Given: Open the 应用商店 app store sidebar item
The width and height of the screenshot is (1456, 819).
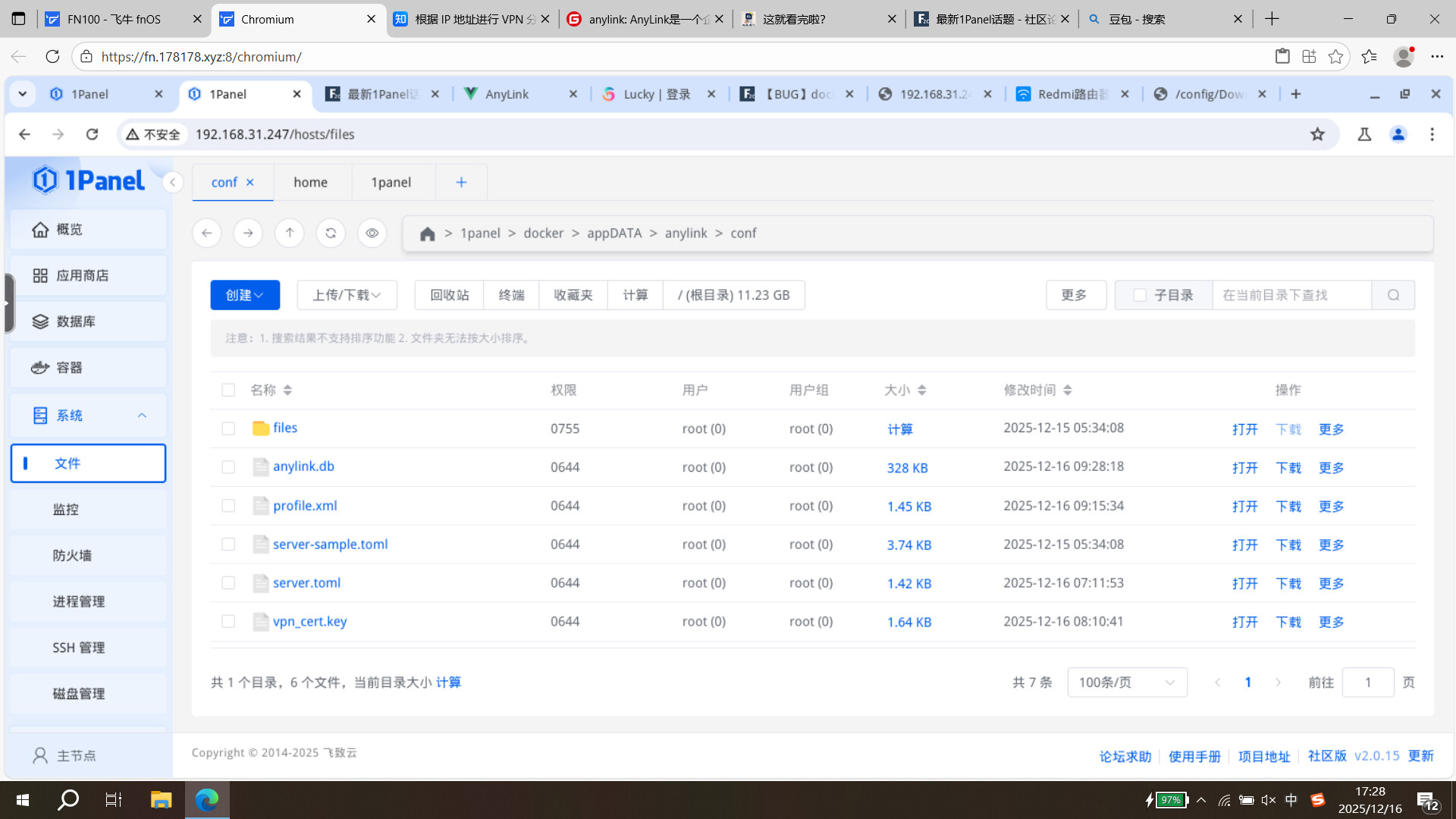Looking at the screenshot, I should pyautogui.click(x=88, y=275).
